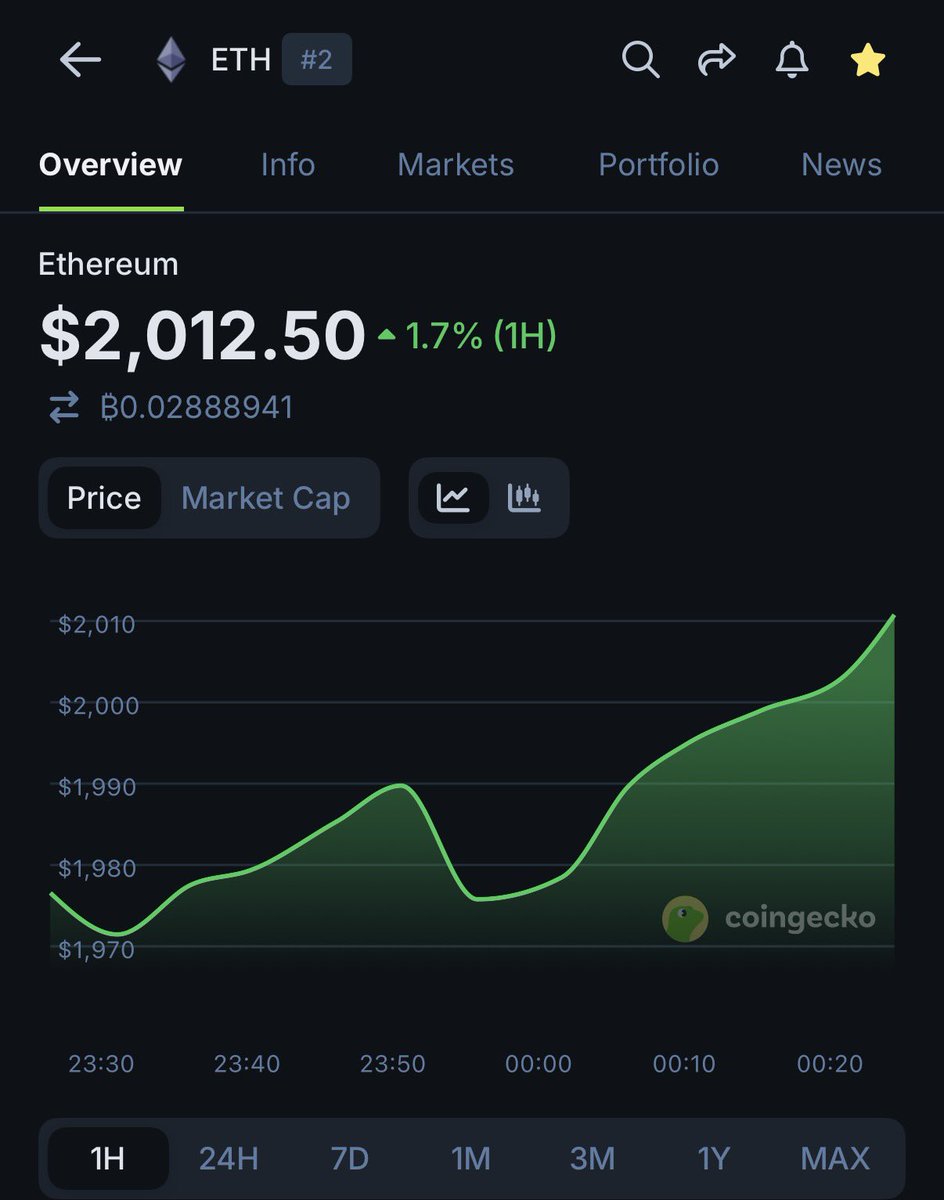
Task: Tap the #2 rank badge
Action: coord(316,60)
